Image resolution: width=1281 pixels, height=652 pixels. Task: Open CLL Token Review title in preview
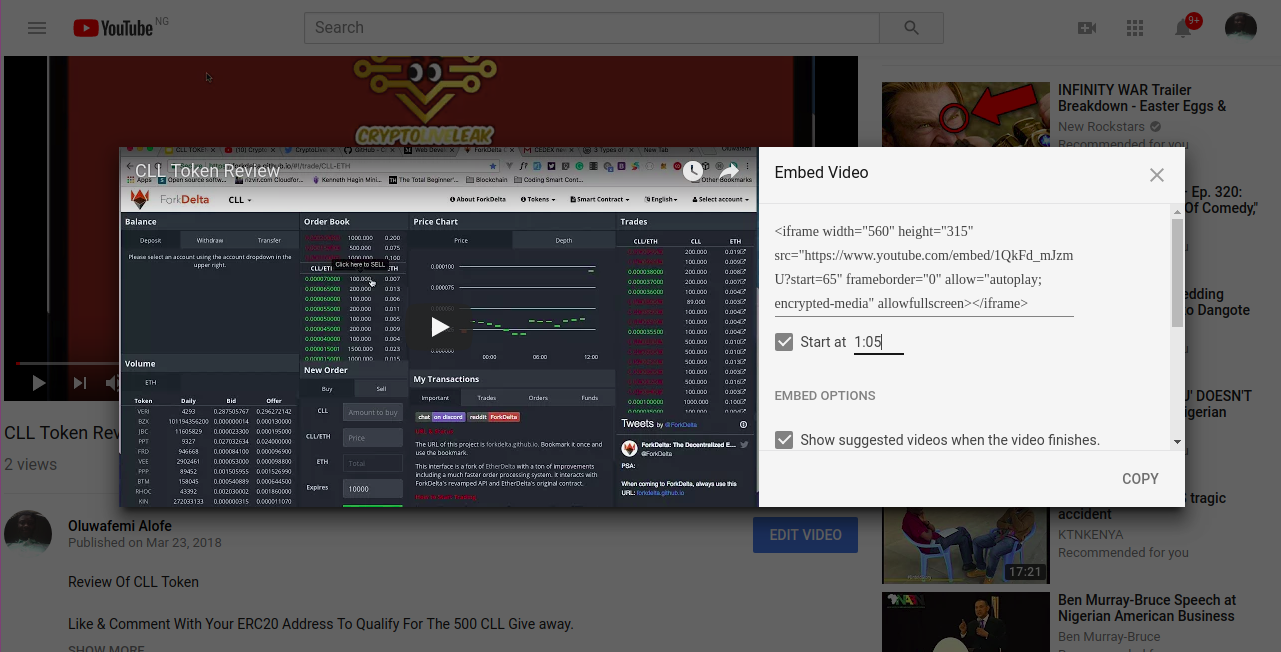click(207, 171)
